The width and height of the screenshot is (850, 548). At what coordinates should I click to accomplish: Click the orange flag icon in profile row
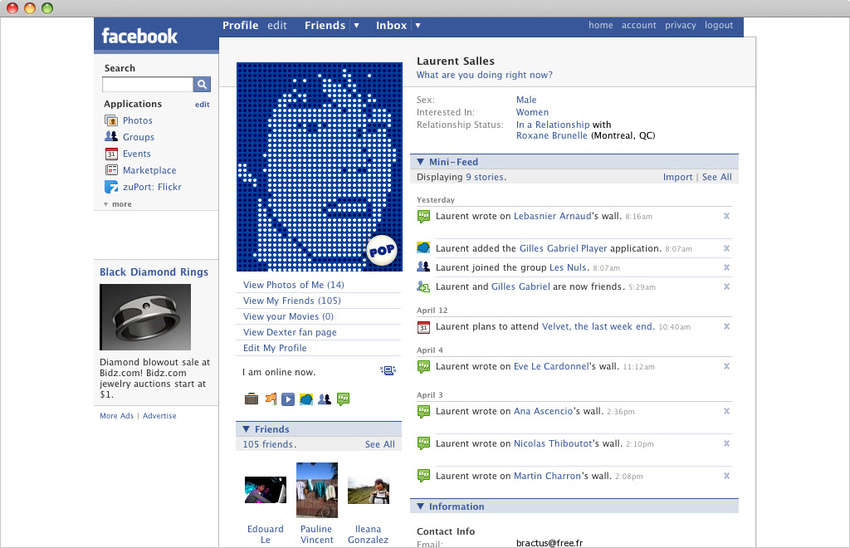coord(270,399)
